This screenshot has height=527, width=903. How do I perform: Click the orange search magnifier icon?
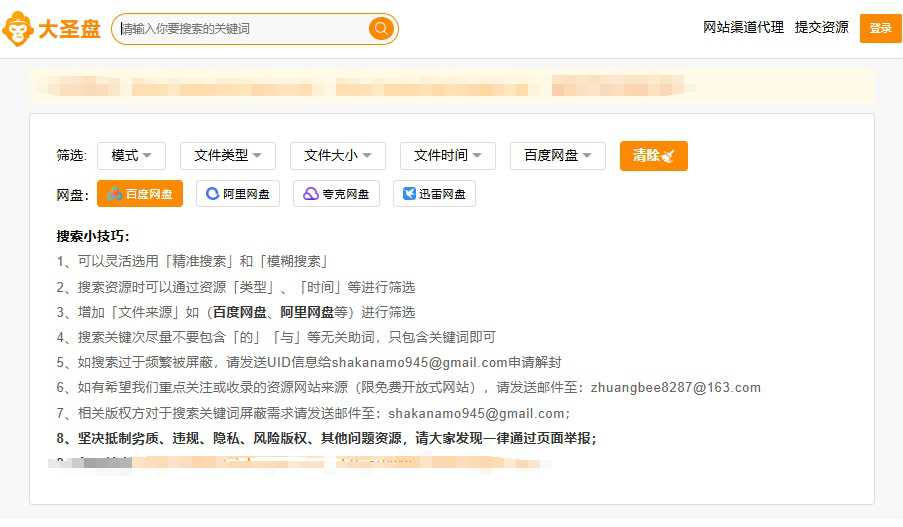click(380, 29)
